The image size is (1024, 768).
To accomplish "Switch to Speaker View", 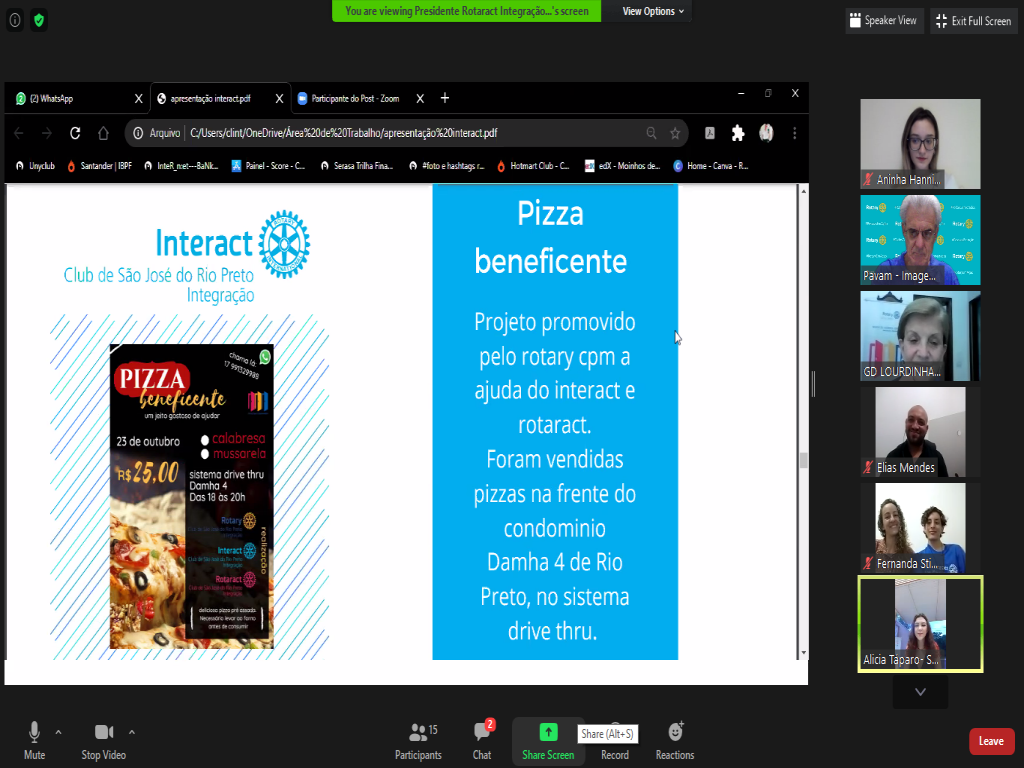I will click(x=883, y=21).
